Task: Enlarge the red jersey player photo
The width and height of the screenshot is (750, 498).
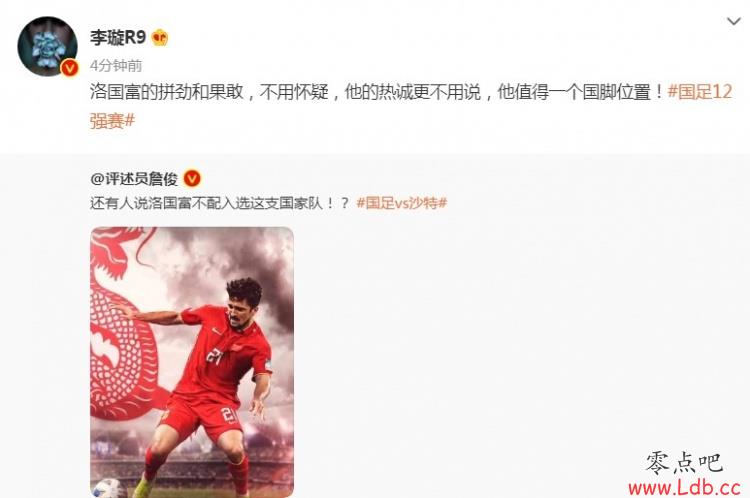Action: pyautogui.click(x=192, y=362)
